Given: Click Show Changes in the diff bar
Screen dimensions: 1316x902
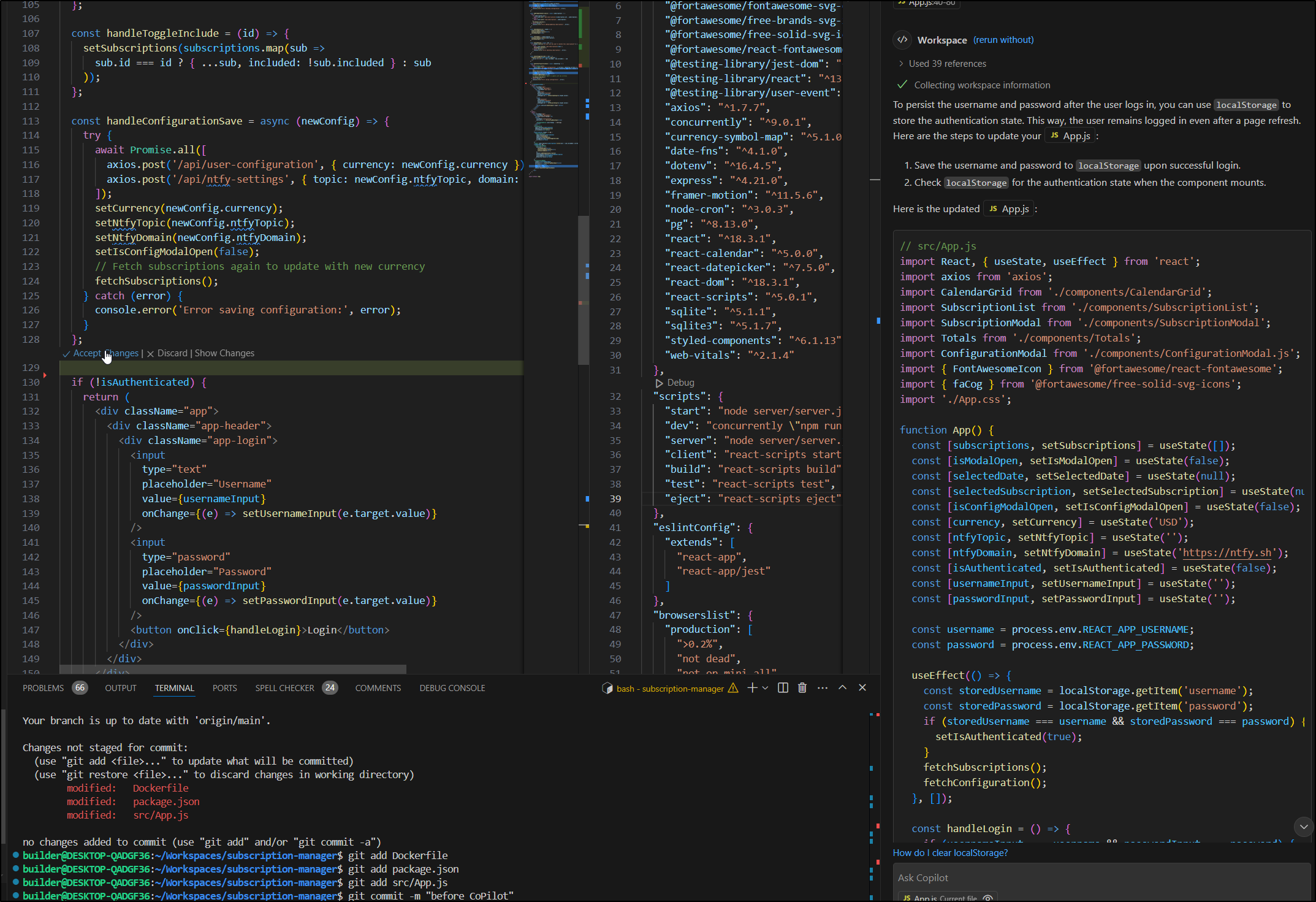Looking at the screenshot, I should 224,353.
